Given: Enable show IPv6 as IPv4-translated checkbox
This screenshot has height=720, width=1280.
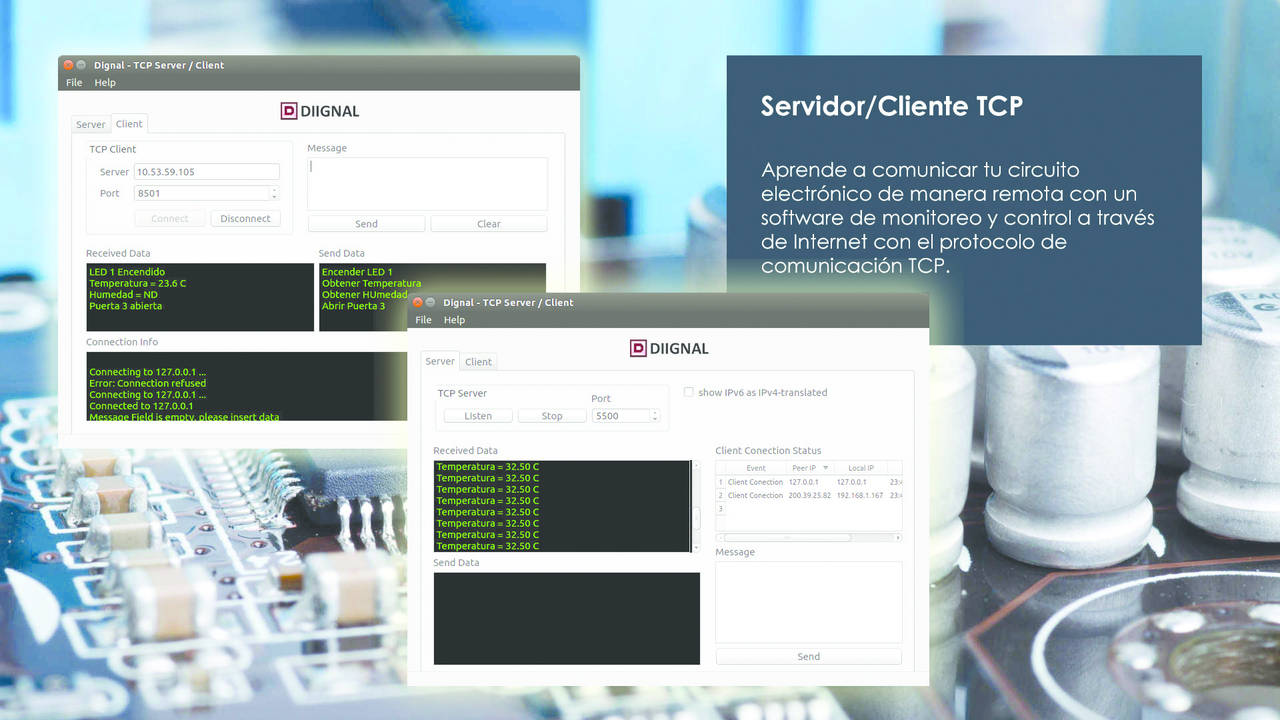Looking at the screenshot, I should pyautogui.click(x=688, y=392).
